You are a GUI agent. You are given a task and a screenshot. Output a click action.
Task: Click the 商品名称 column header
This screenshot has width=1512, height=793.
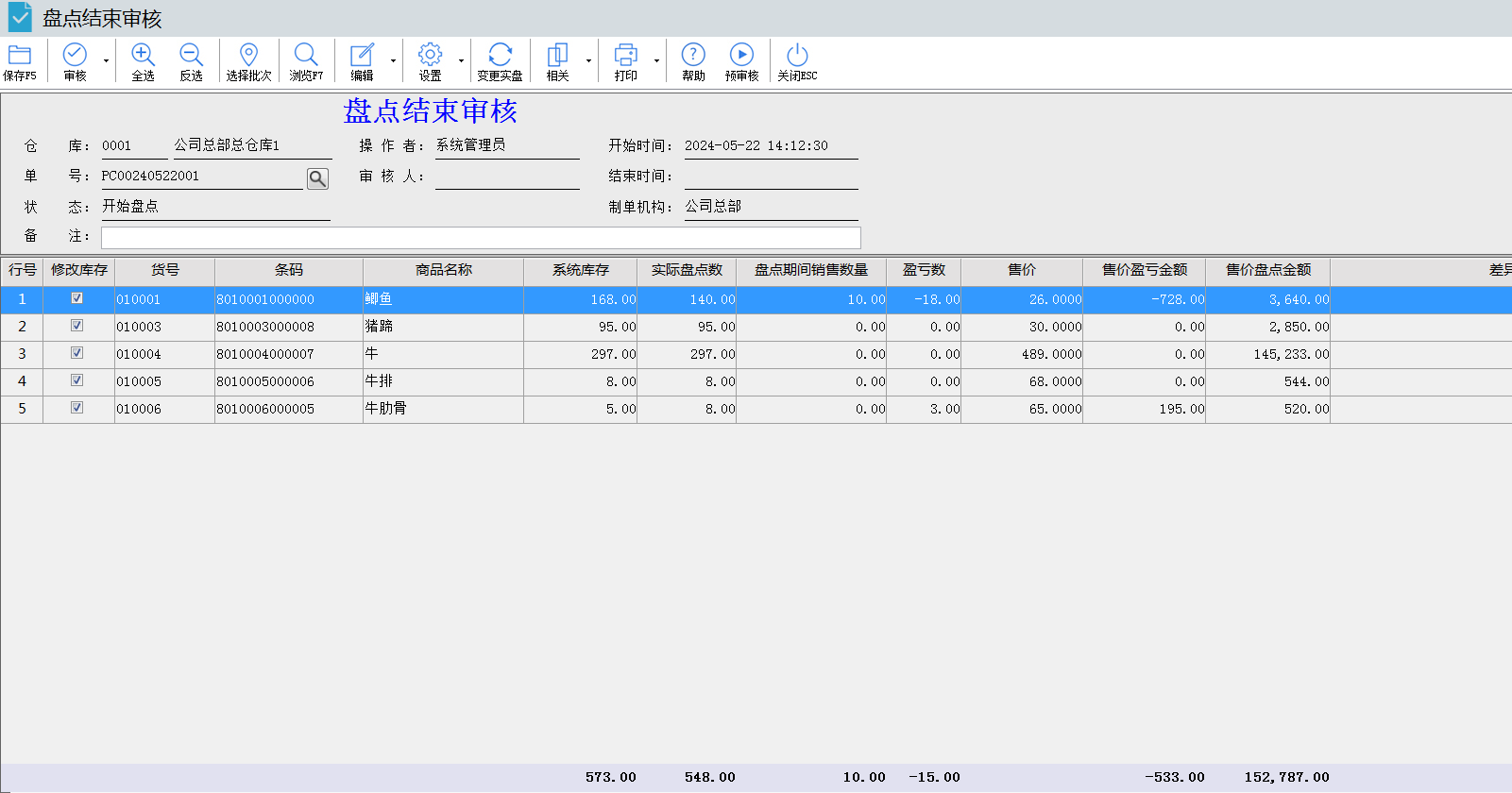[x=443, y=270]
